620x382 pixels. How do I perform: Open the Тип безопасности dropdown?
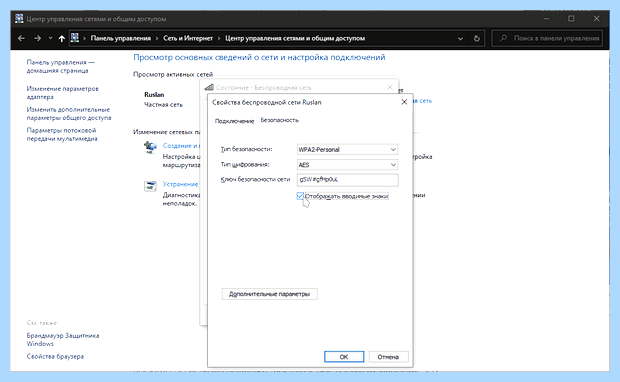tap(347, 149)
